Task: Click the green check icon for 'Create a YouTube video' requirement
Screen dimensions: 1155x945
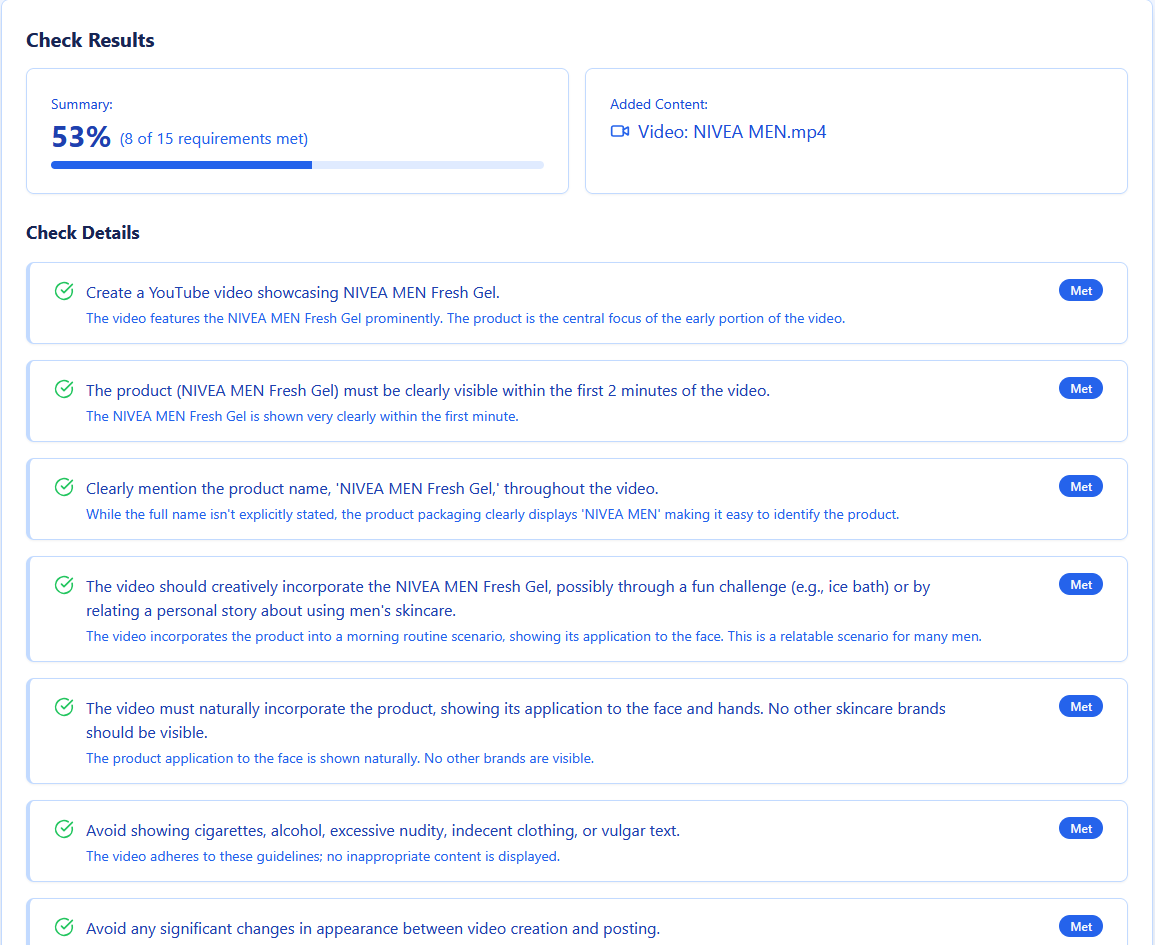Action: pos(64,291)
